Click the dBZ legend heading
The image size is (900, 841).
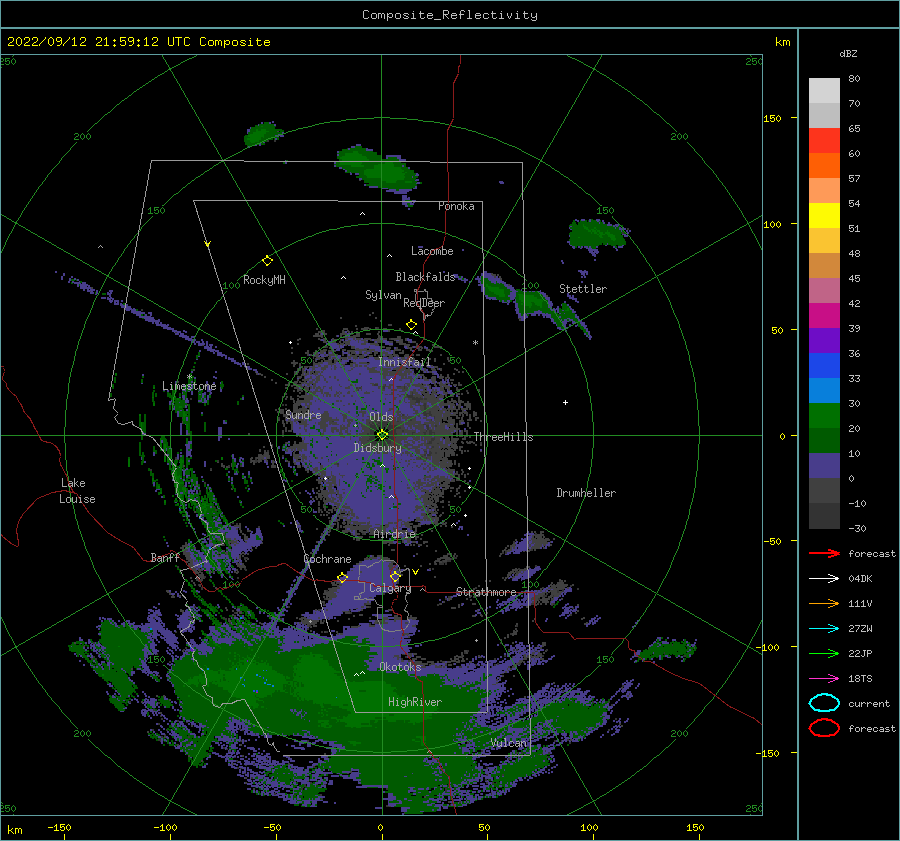click(848, 53)
